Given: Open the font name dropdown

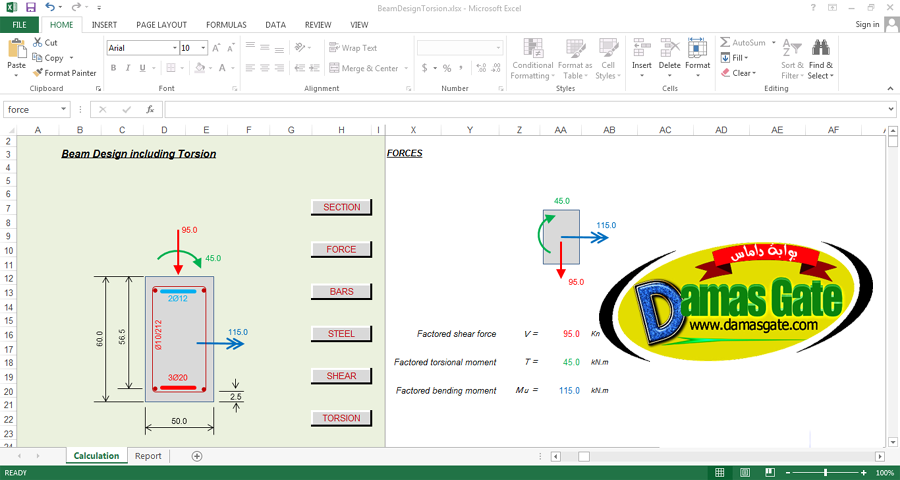Looking at the screenshot, I should click(175, 48).
